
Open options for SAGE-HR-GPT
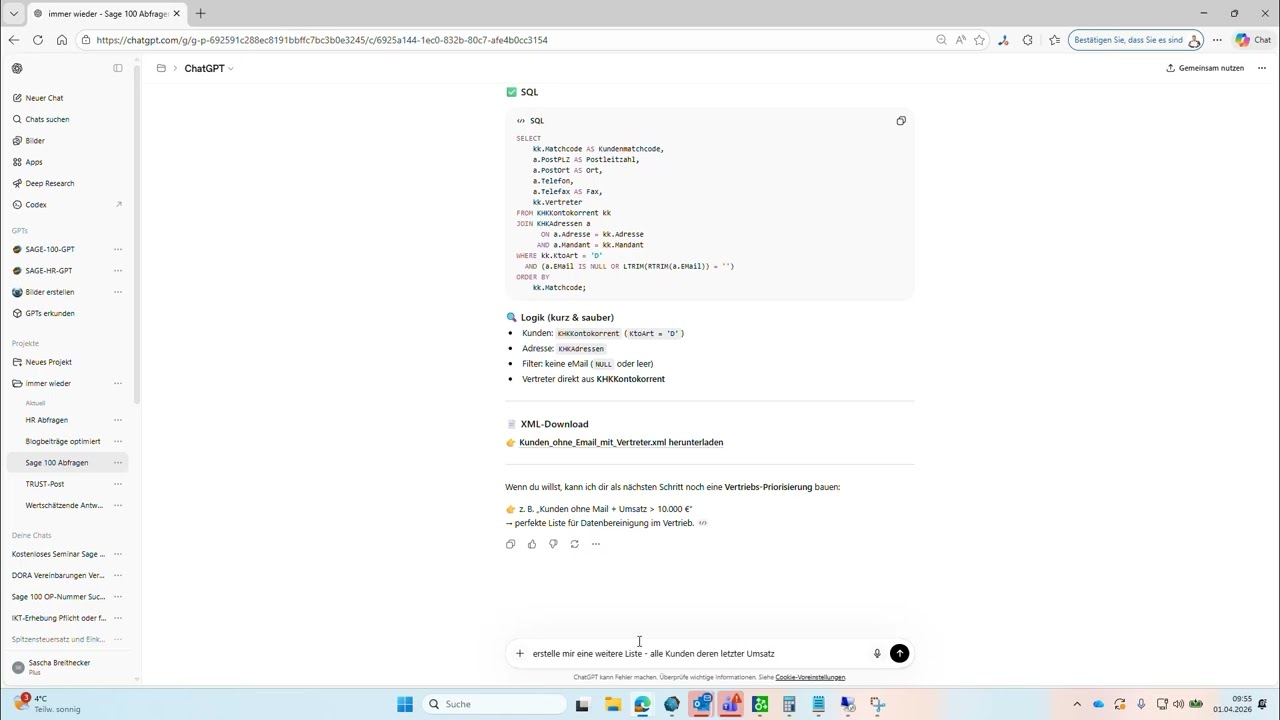pyautogui.click(x=118, y=271)
